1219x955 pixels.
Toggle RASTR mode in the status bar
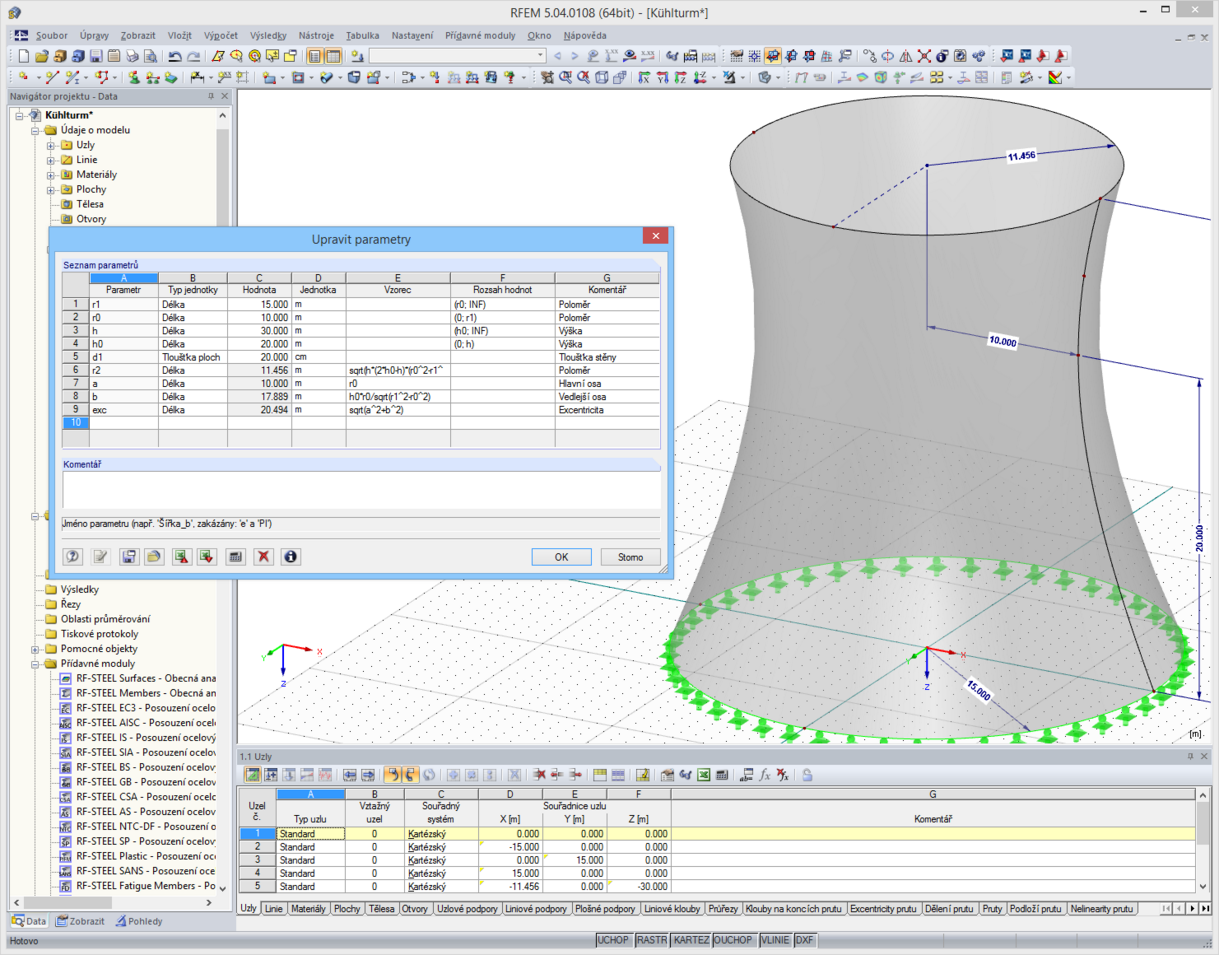652,940
